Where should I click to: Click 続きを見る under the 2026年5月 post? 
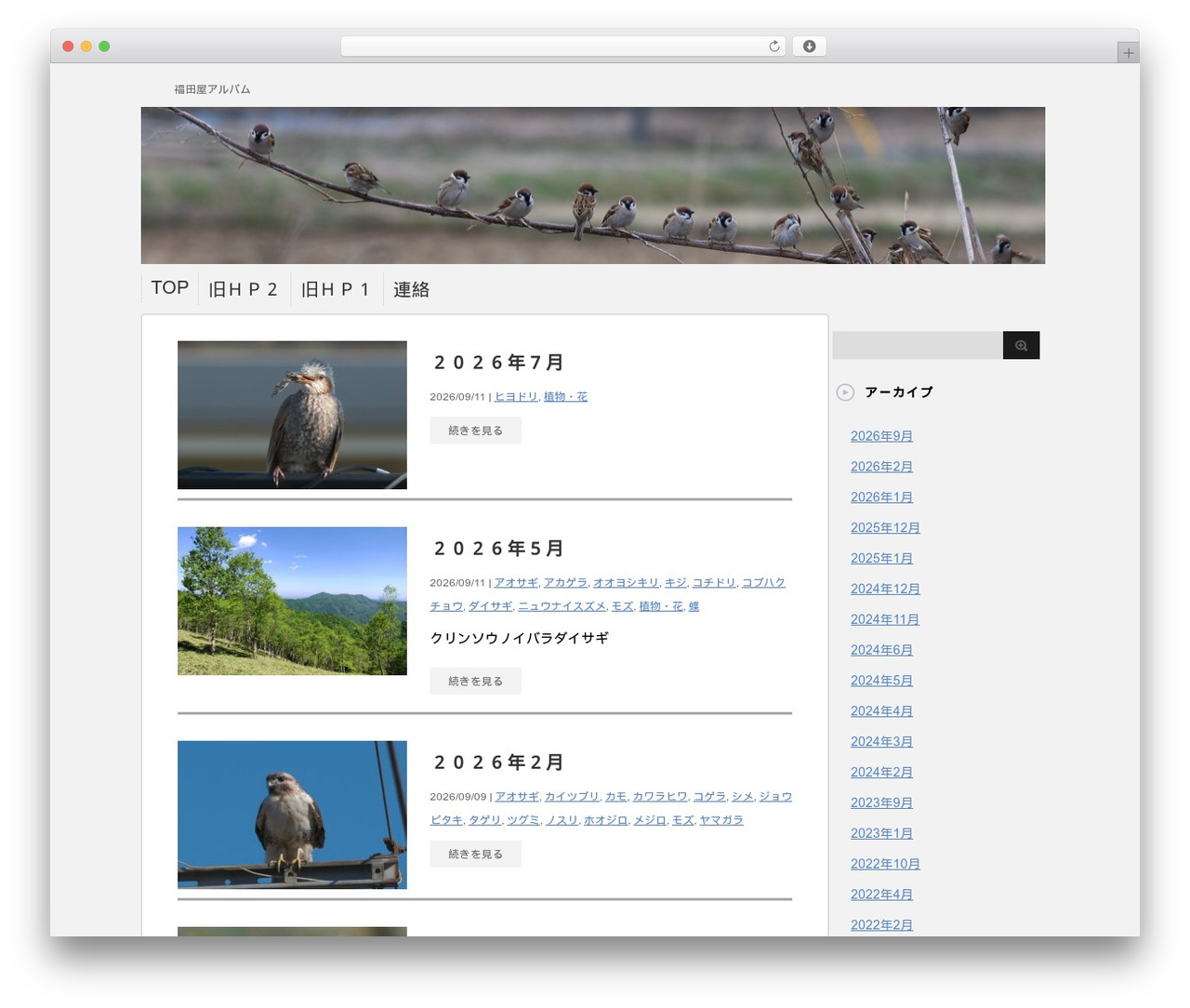coord(475,682)
